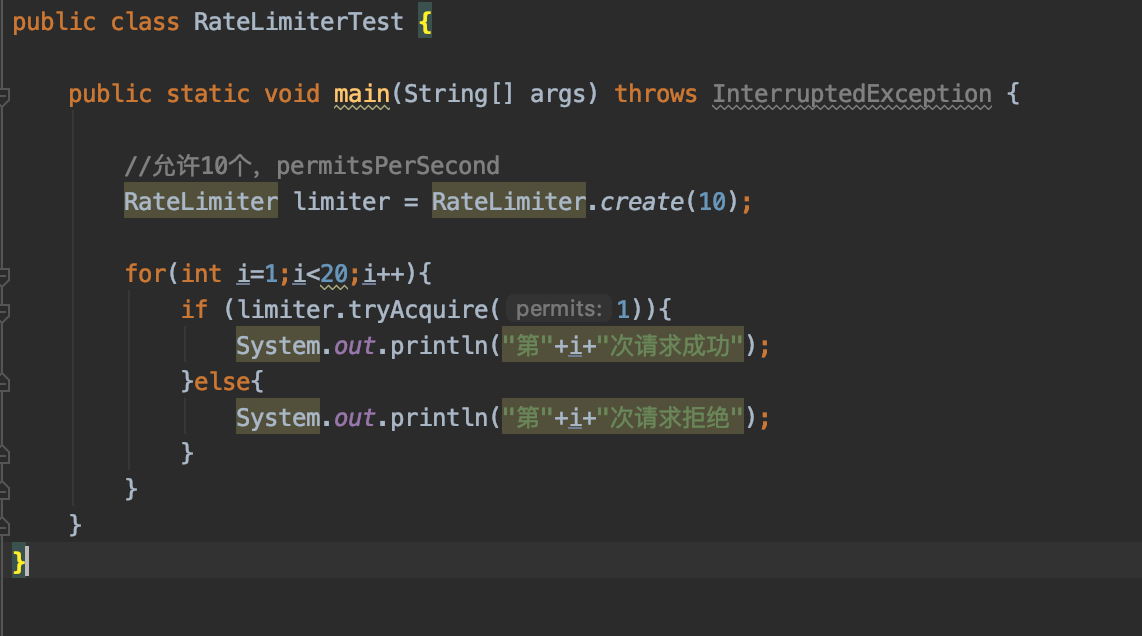Click the create method call

point(641,202)
